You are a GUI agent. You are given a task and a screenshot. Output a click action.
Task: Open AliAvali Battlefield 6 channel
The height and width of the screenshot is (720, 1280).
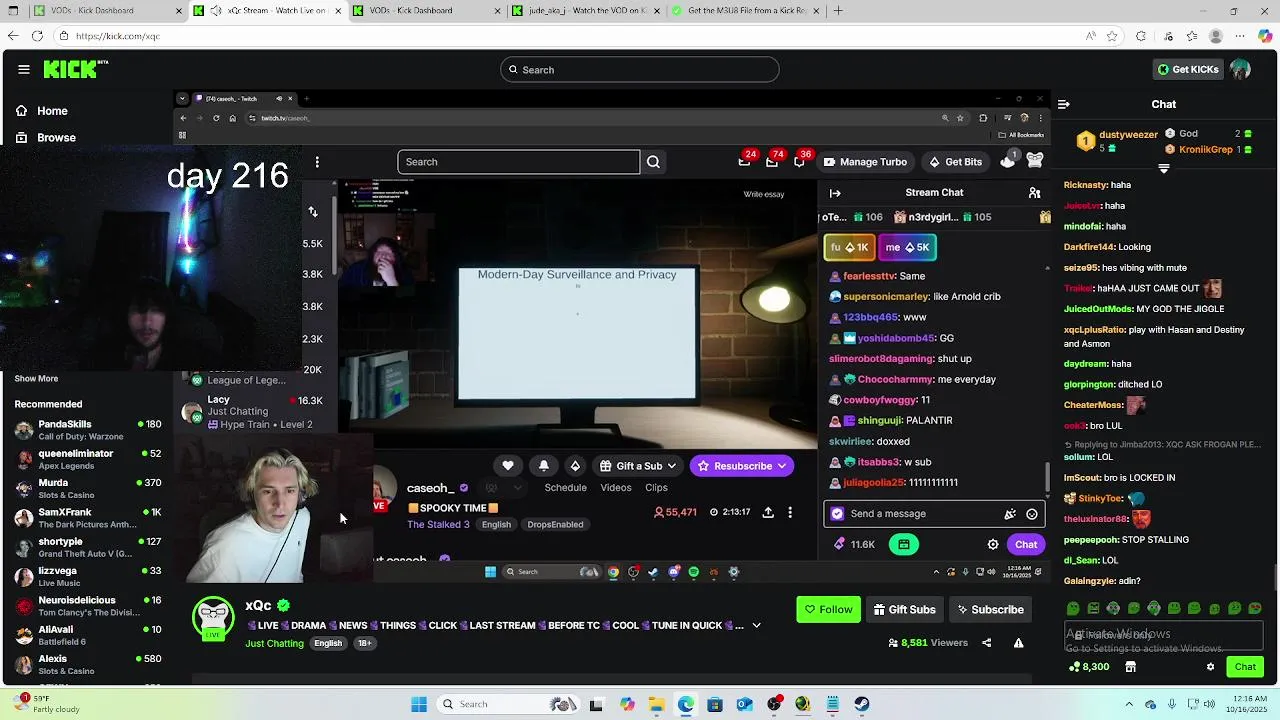(x=88, y=635)
